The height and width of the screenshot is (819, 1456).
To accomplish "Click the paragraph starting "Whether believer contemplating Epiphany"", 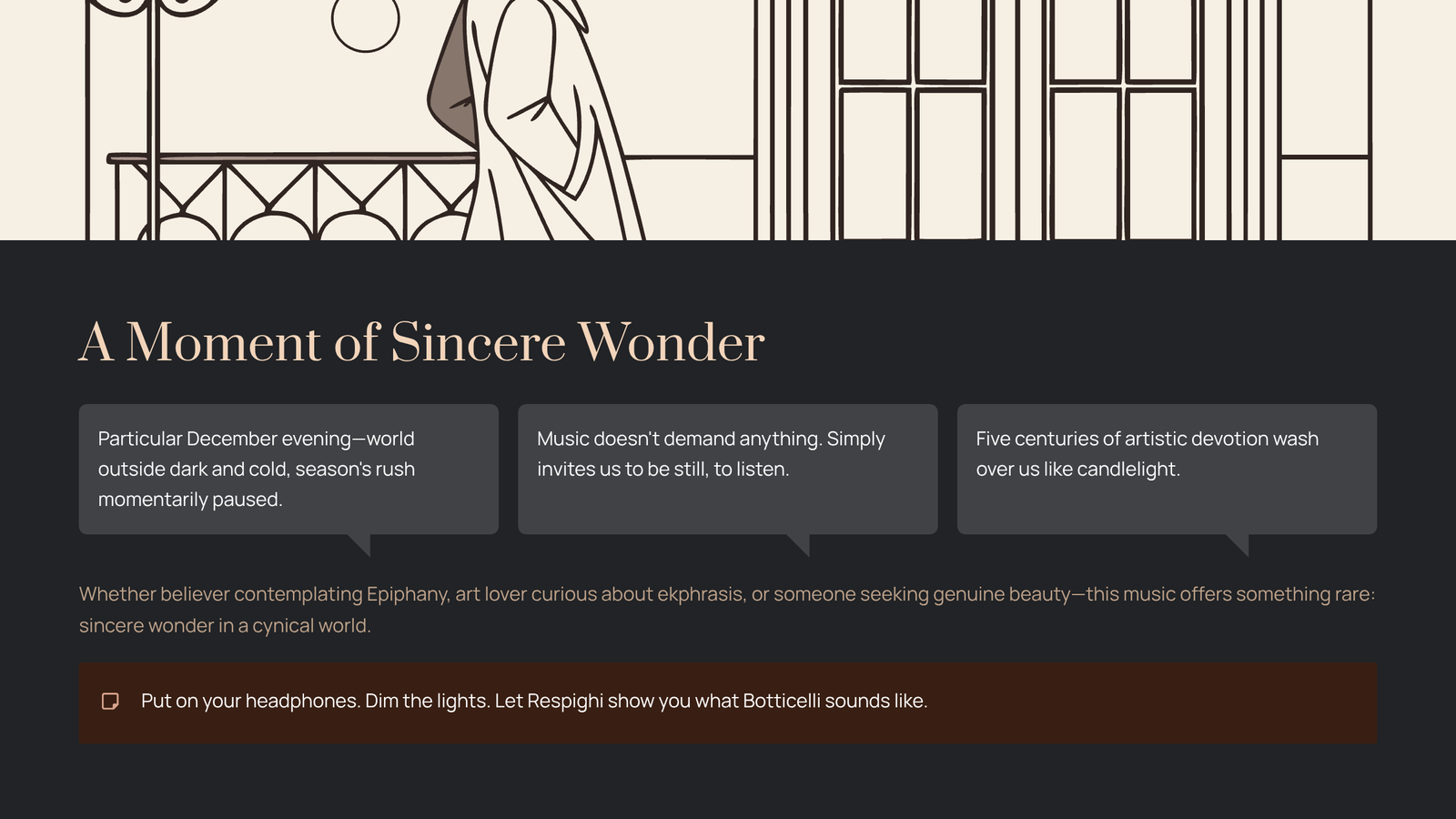I will [x=726, y=610].
